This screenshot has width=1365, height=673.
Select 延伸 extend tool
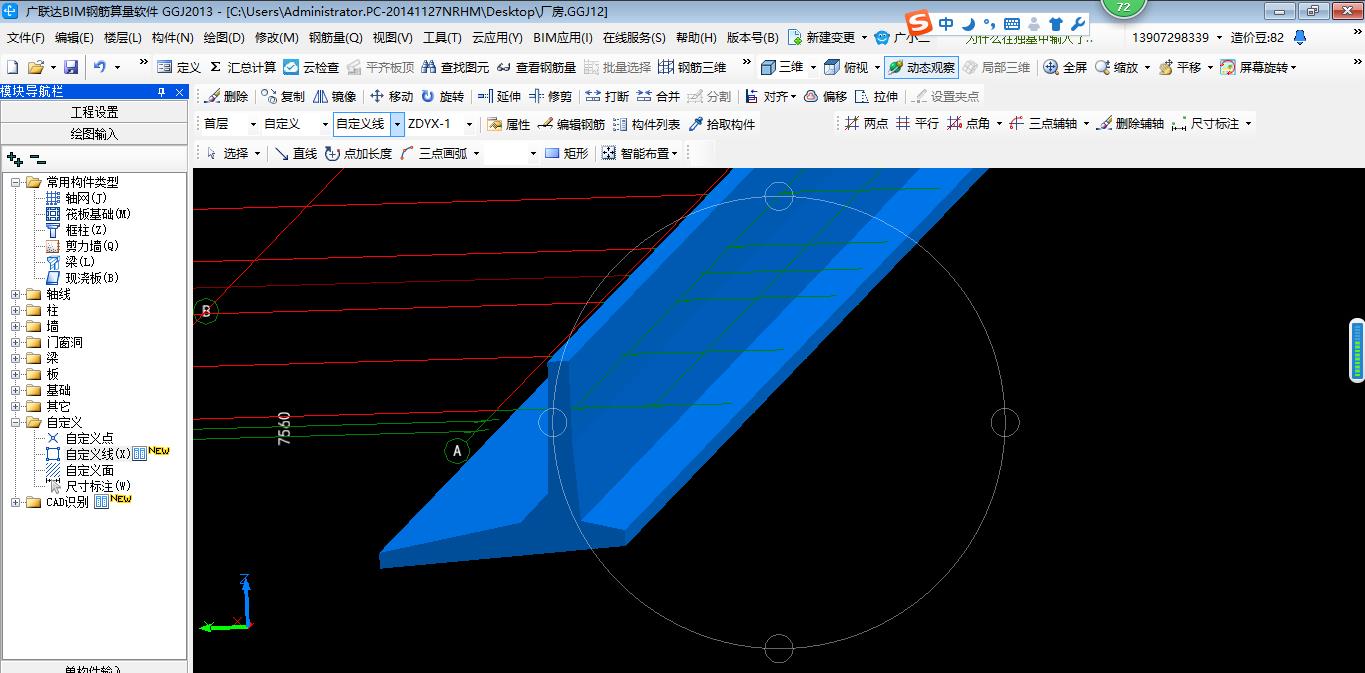tap(499, 96)
